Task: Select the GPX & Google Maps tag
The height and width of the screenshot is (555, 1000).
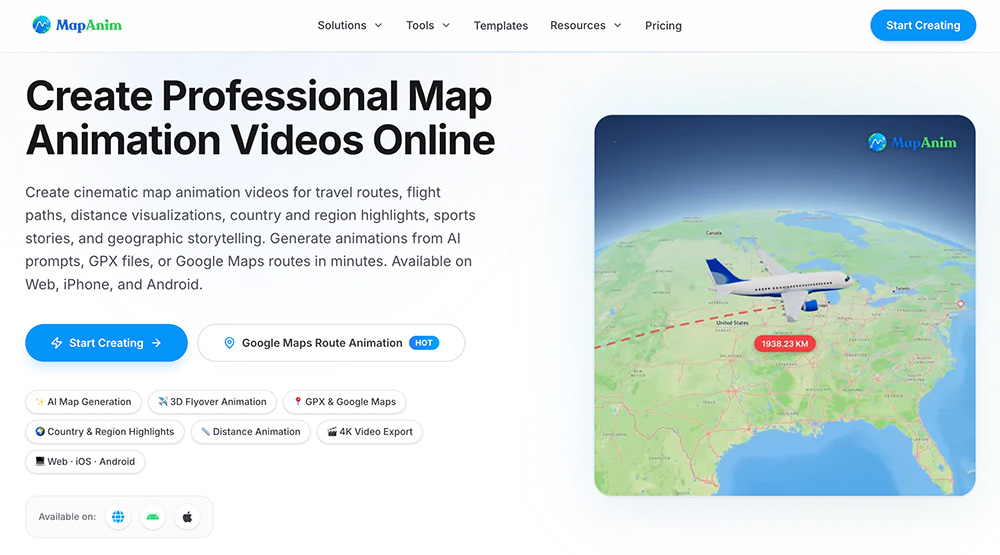Action: point(344,402)
